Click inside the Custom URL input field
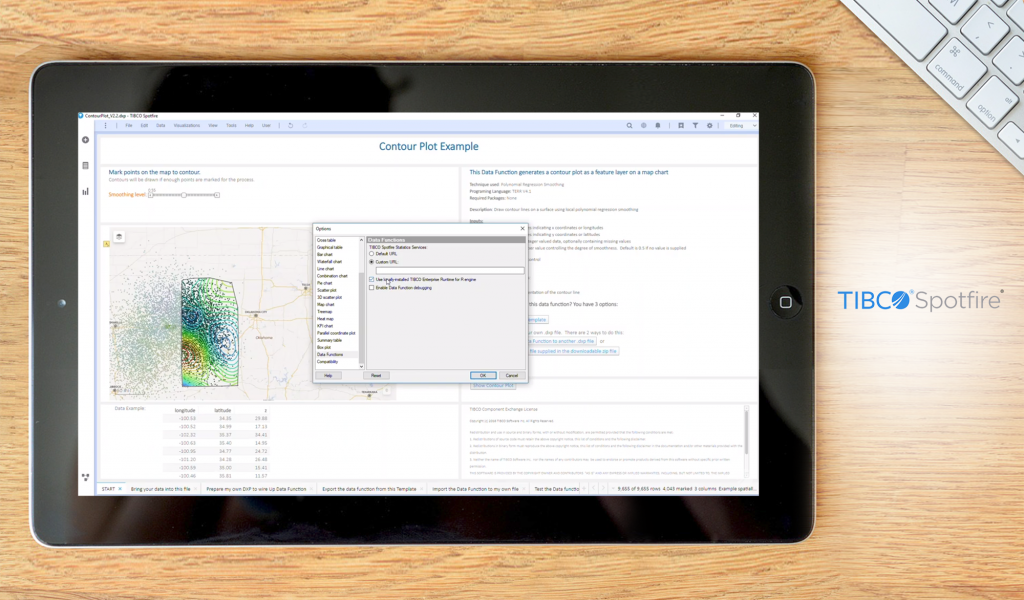 click(450, 271)
